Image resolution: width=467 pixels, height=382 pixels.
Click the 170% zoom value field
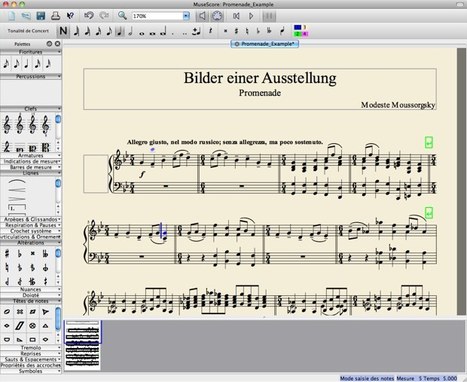157,16
